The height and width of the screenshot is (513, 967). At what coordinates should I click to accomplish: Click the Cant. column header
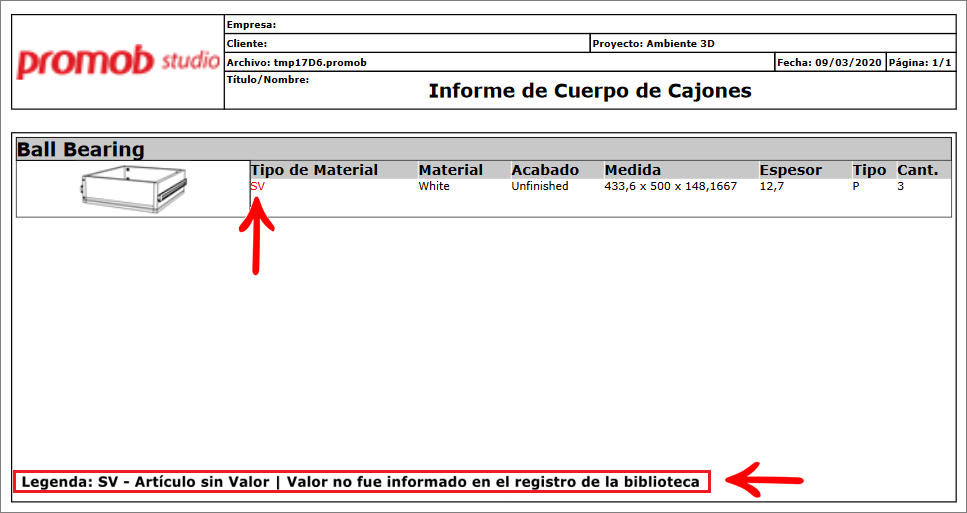click(917, 170)
